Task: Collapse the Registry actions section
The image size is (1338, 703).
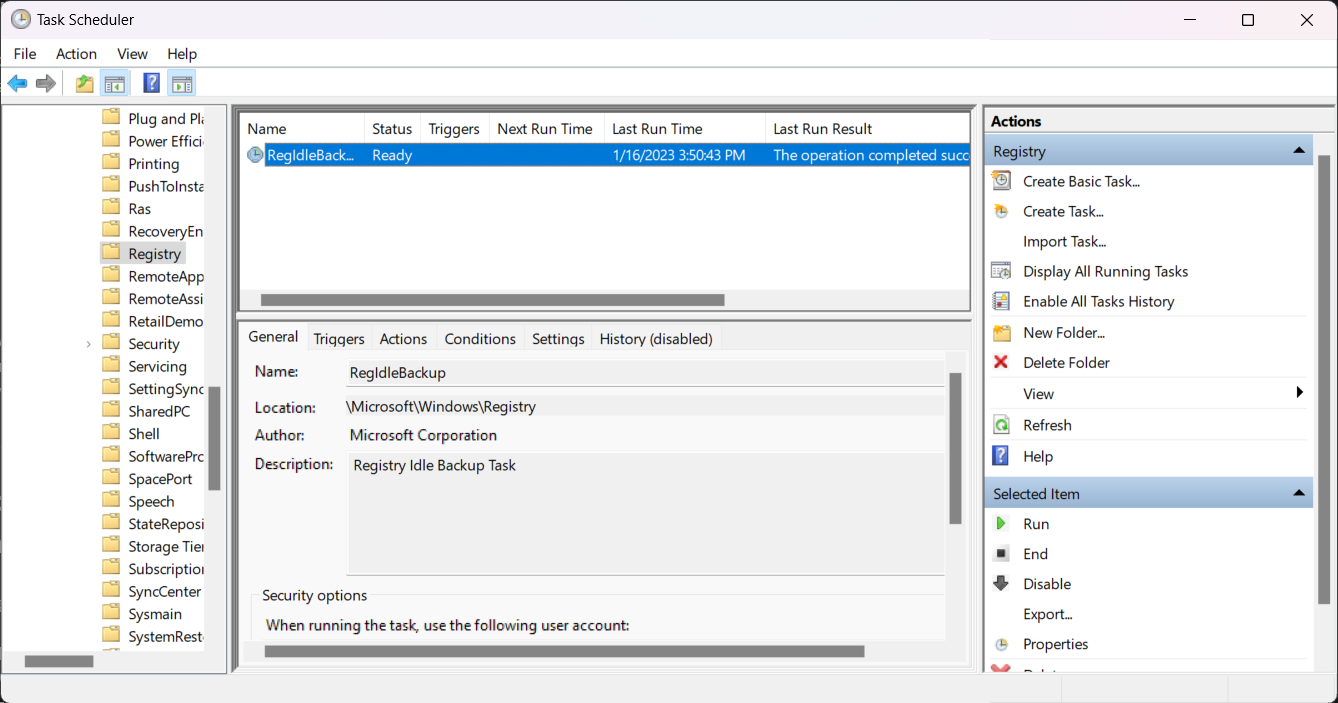Action: point(1299,151)
